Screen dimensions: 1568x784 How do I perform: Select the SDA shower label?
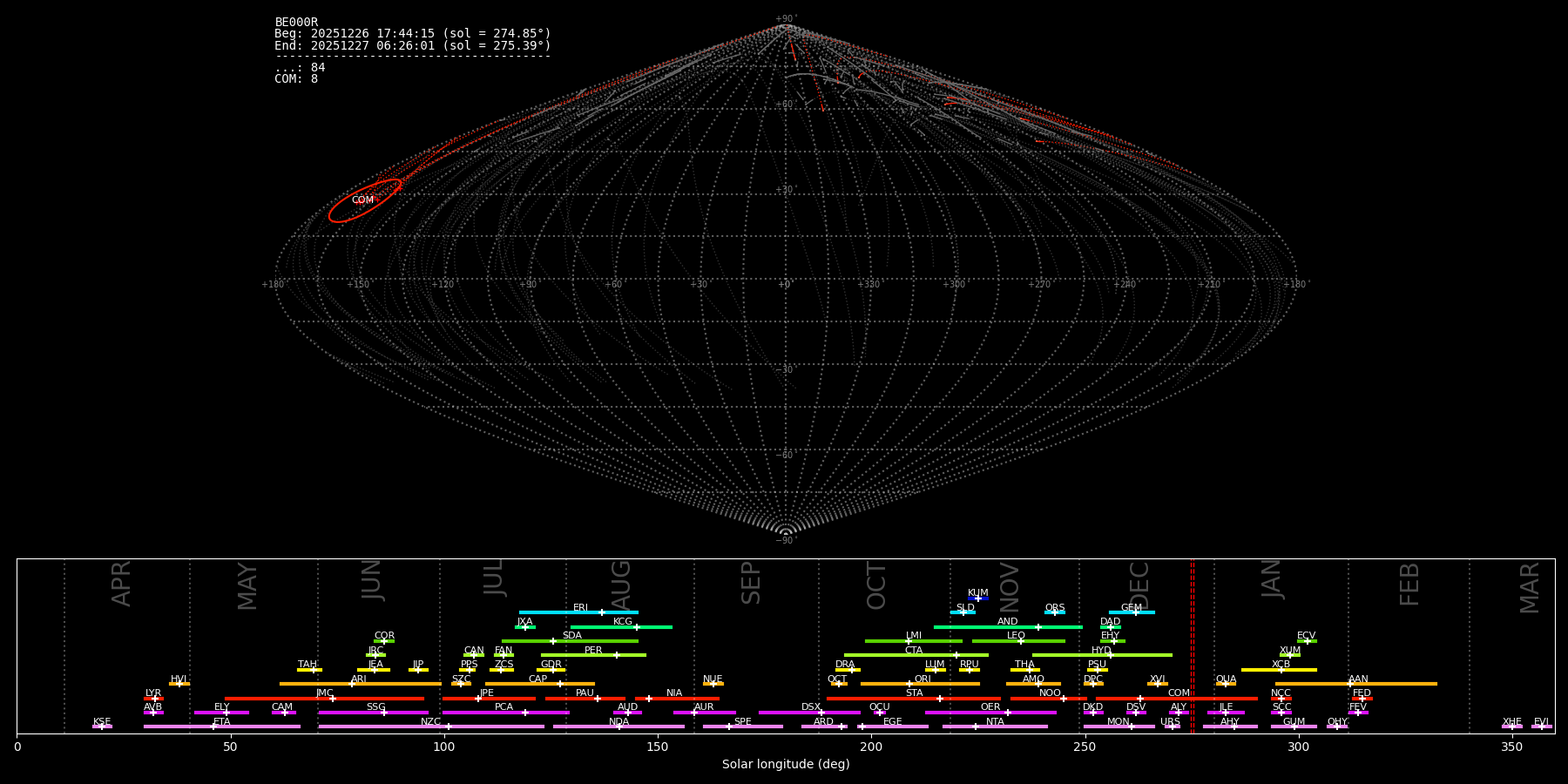click(572, 636)
